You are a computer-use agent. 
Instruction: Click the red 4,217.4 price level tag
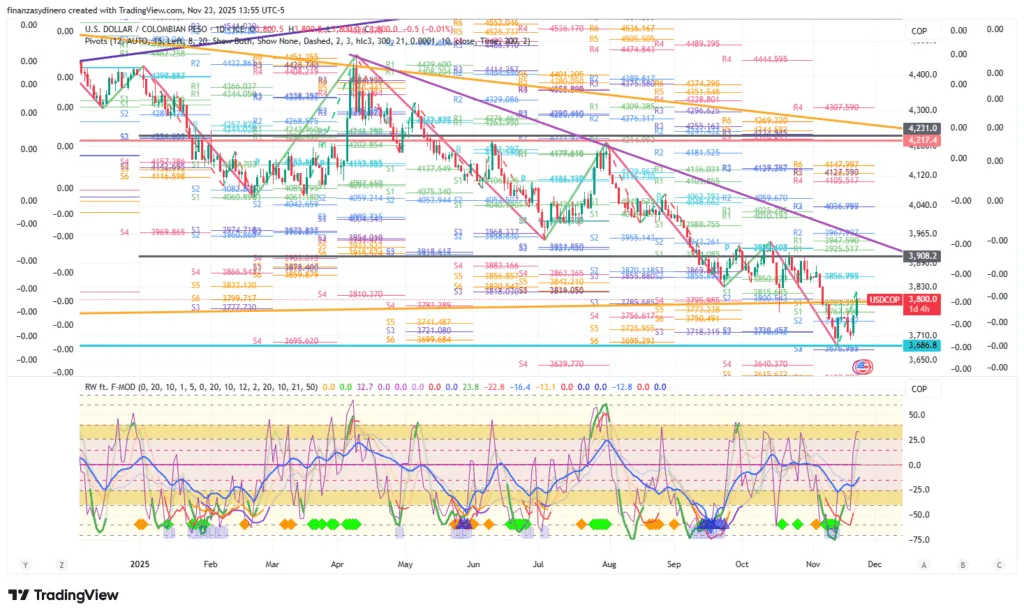pos(920,141)
